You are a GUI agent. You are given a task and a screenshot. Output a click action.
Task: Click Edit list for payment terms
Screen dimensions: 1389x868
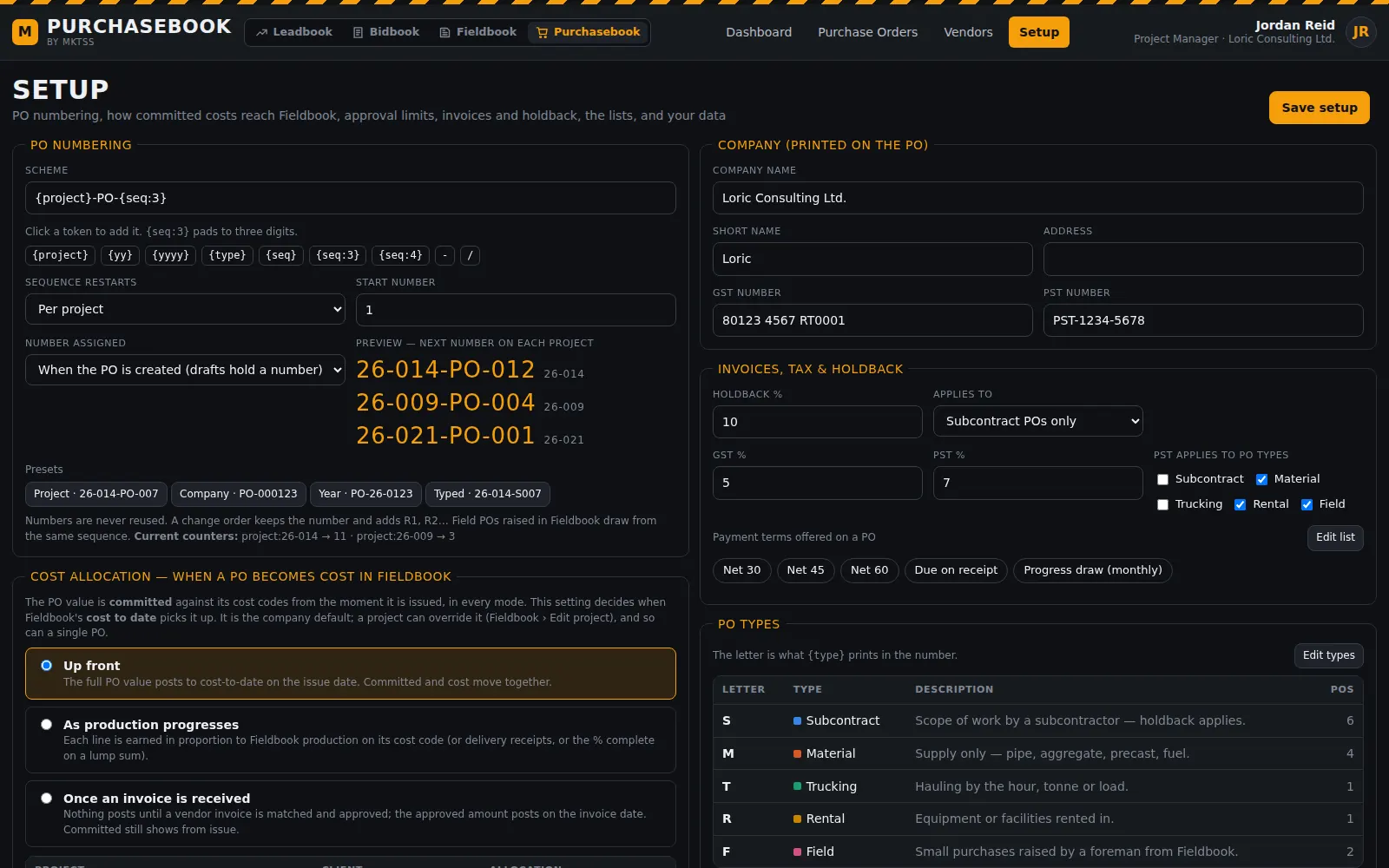(x=1335, y=537)
